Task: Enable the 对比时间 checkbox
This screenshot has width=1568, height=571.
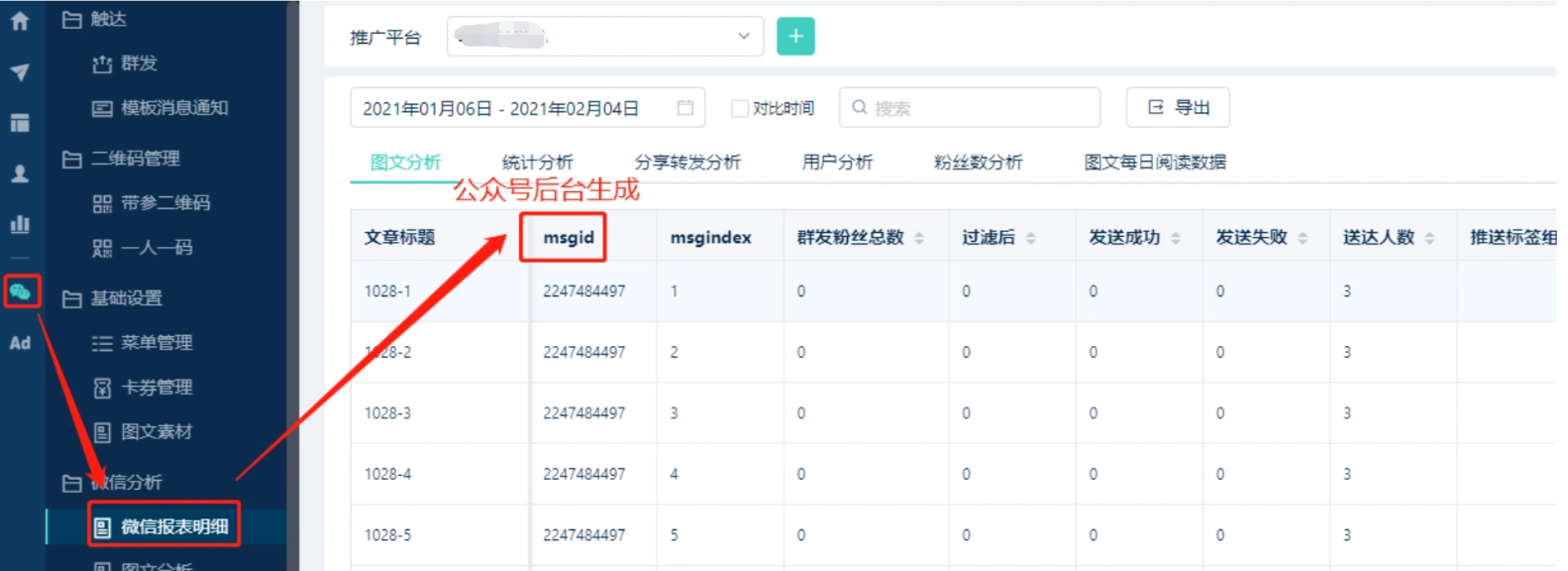Action: click(x=739, y=108)
